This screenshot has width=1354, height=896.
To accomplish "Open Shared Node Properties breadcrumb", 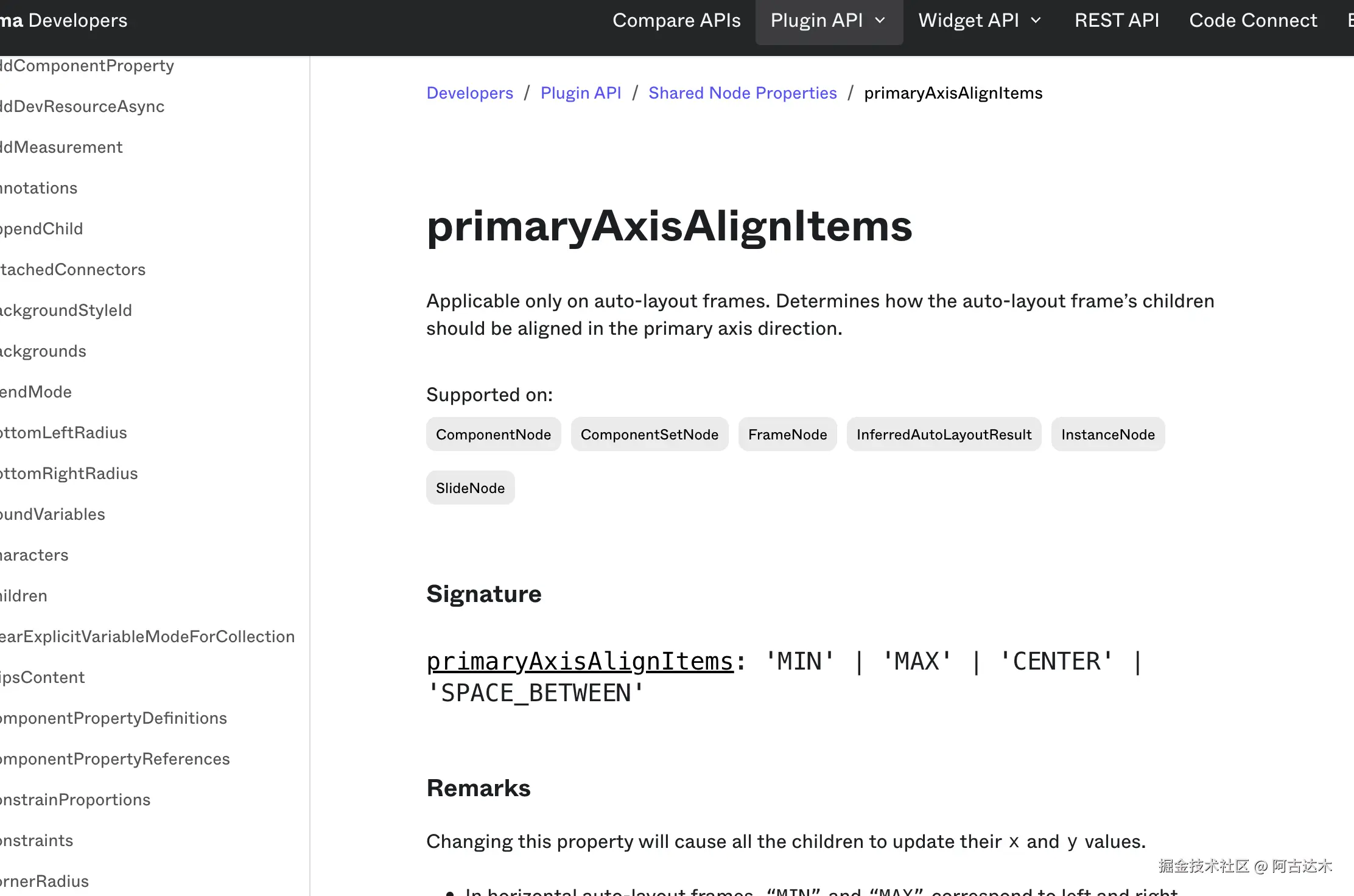I will (742, 93).
